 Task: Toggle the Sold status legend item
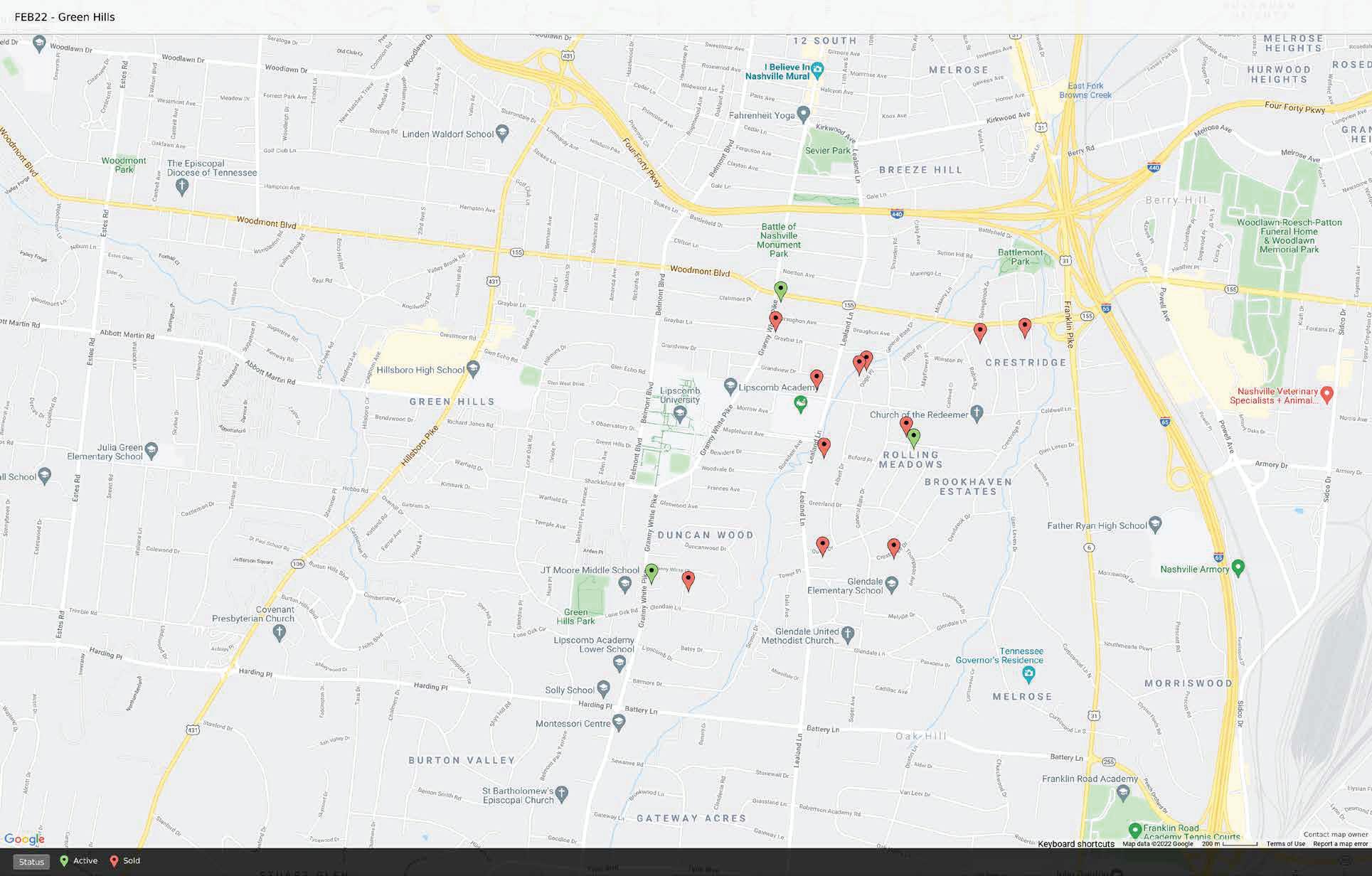(124, 861)
